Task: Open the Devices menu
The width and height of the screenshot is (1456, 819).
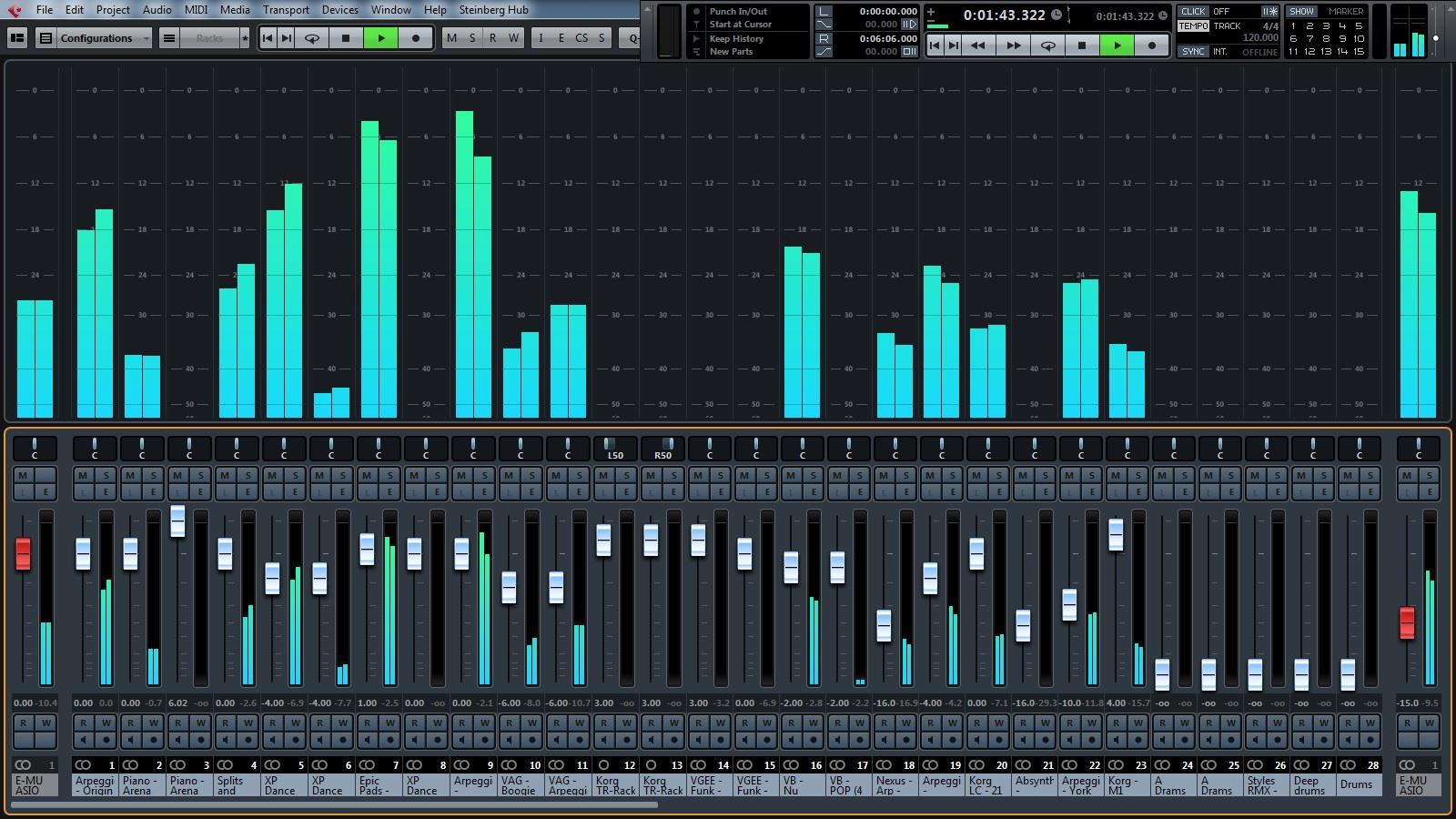Action: point(339,10)
